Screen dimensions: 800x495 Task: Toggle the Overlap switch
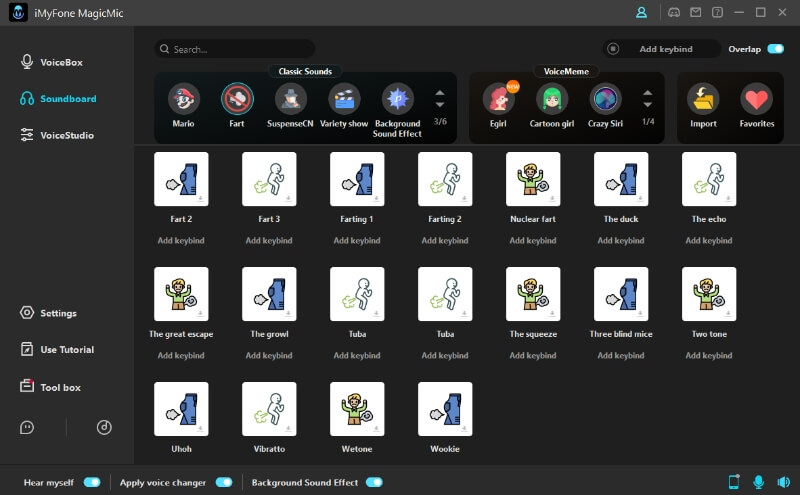[775, 48]
